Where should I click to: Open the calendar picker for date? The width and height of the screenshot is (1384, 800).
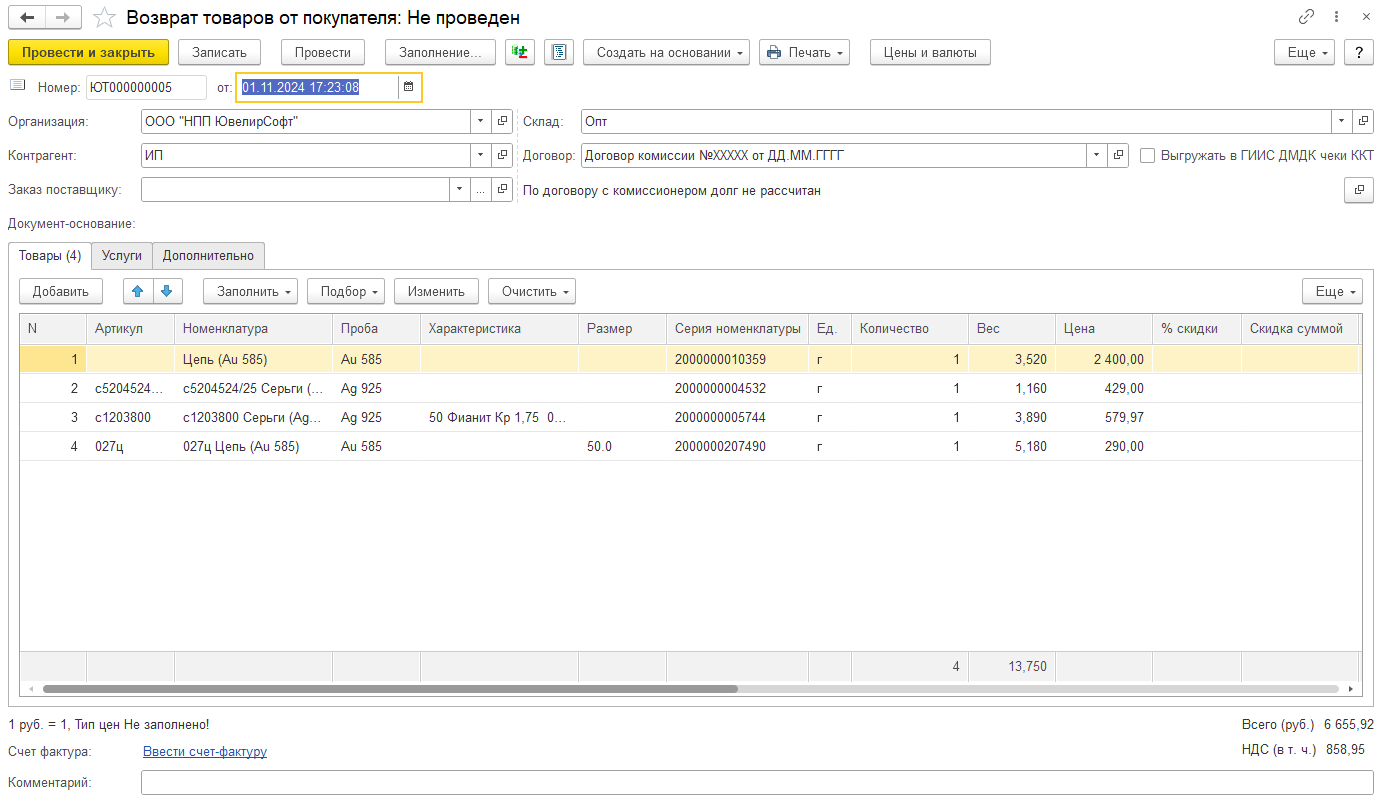click(x=408, y=87)
